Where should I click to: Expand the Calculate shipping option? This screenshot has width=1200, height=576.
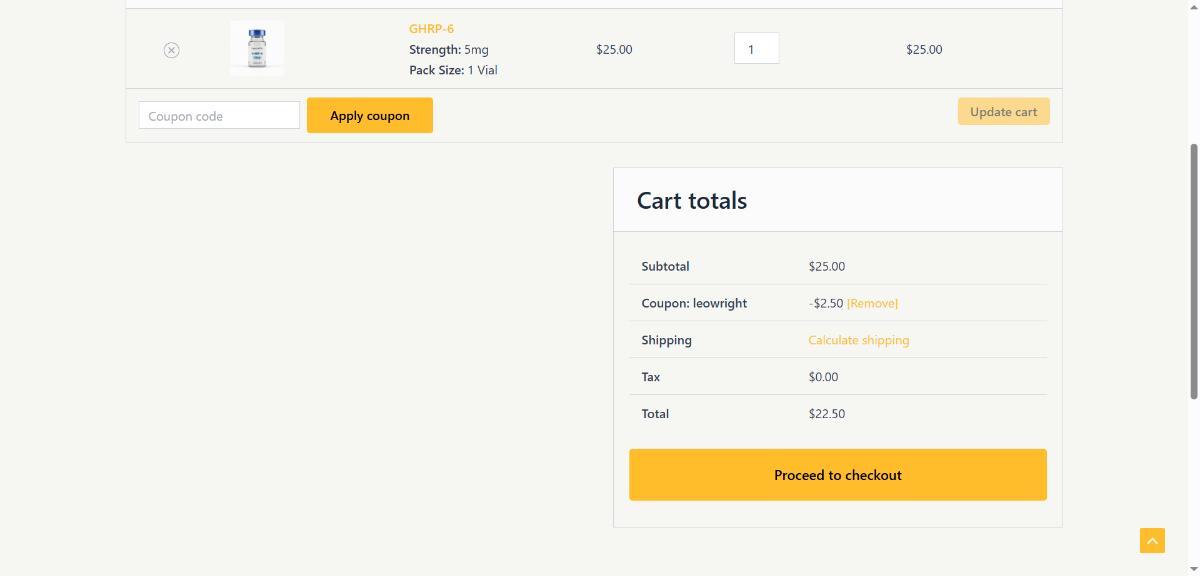coord(858,340)
